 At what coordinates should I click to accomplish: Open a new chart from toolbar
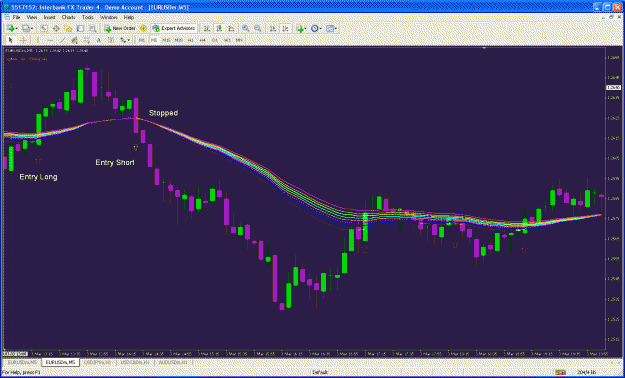(x=10, y=28)
